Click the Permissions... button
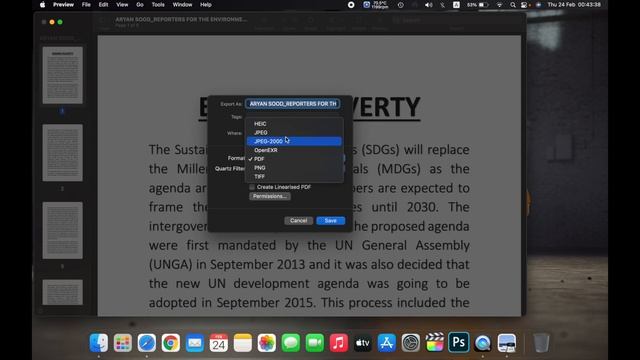This screenshot has width=640, height=360. click(270, 196)
